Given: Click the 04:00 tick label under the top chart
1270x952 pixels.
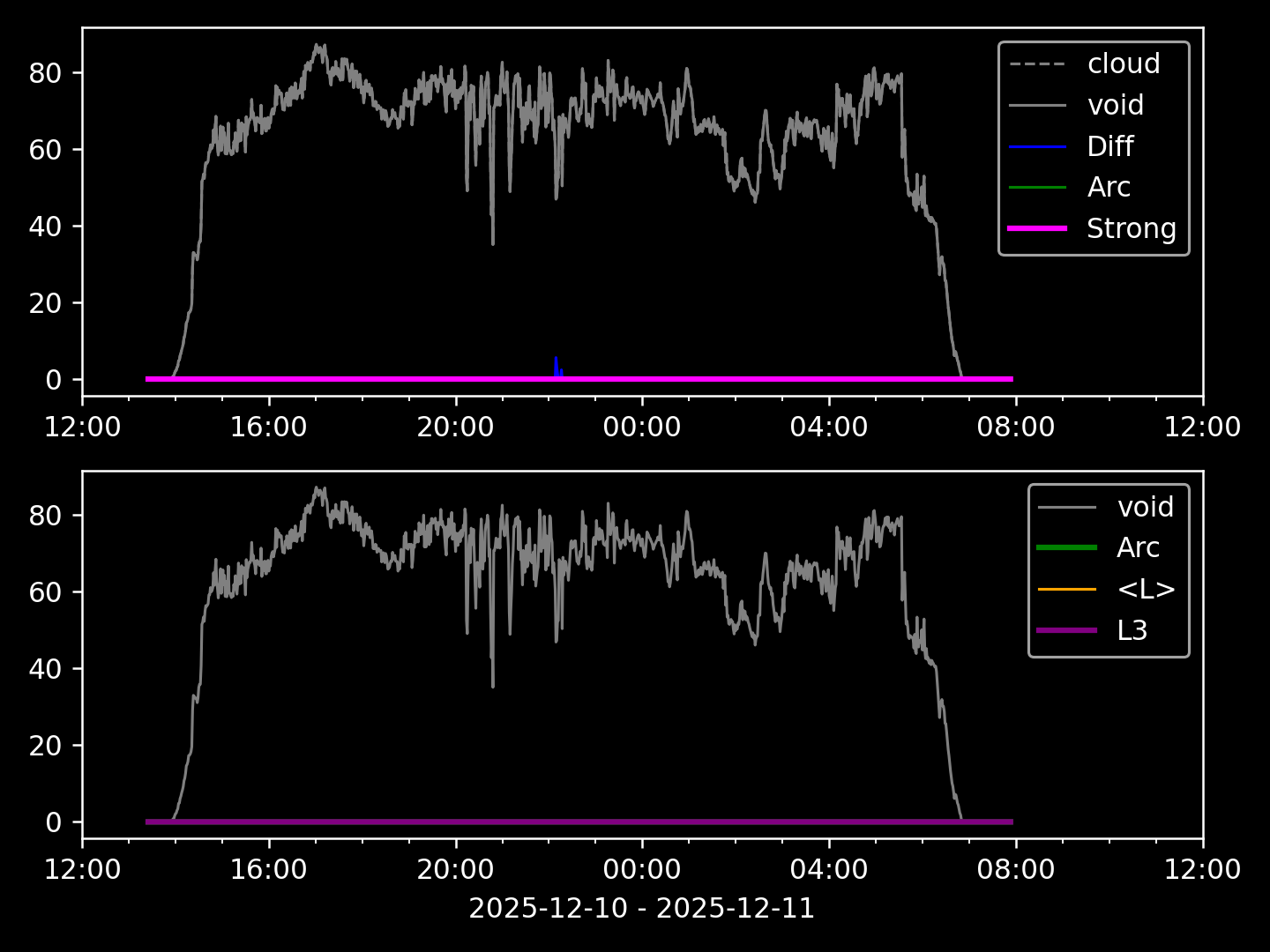Looking at the screenshot, I should 828,428.
